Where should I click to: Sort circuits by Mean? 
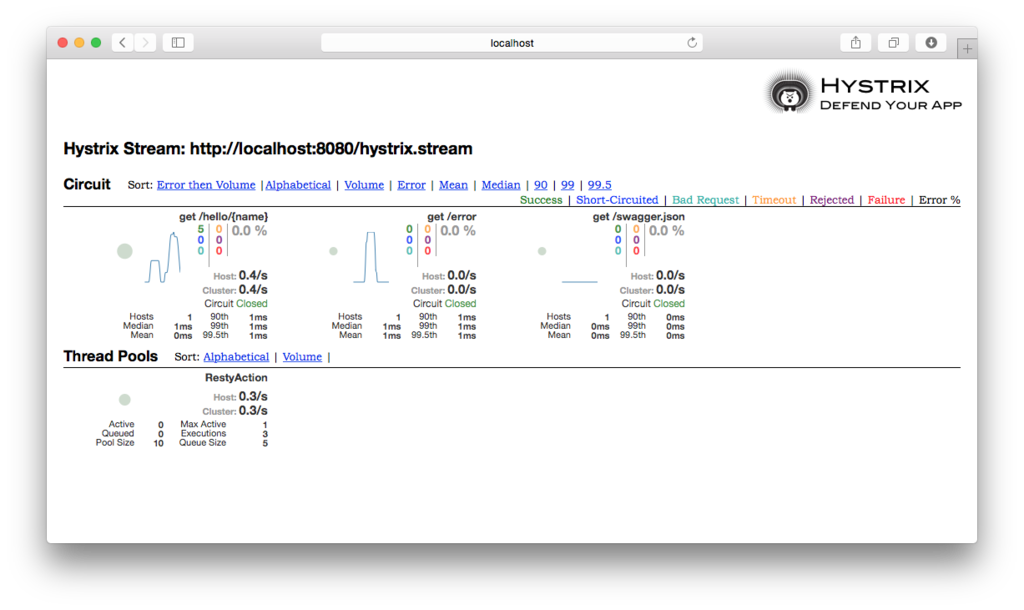453,185
